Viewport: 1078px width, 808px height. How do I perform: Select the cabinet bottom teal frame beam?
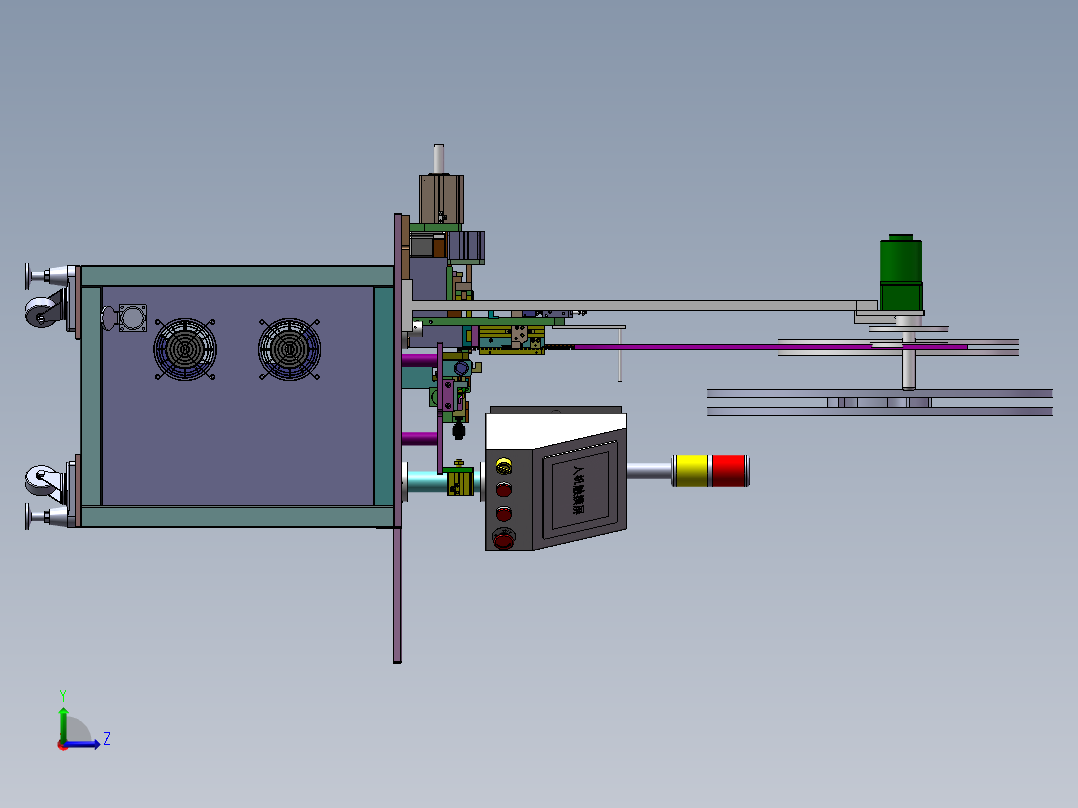237,516
